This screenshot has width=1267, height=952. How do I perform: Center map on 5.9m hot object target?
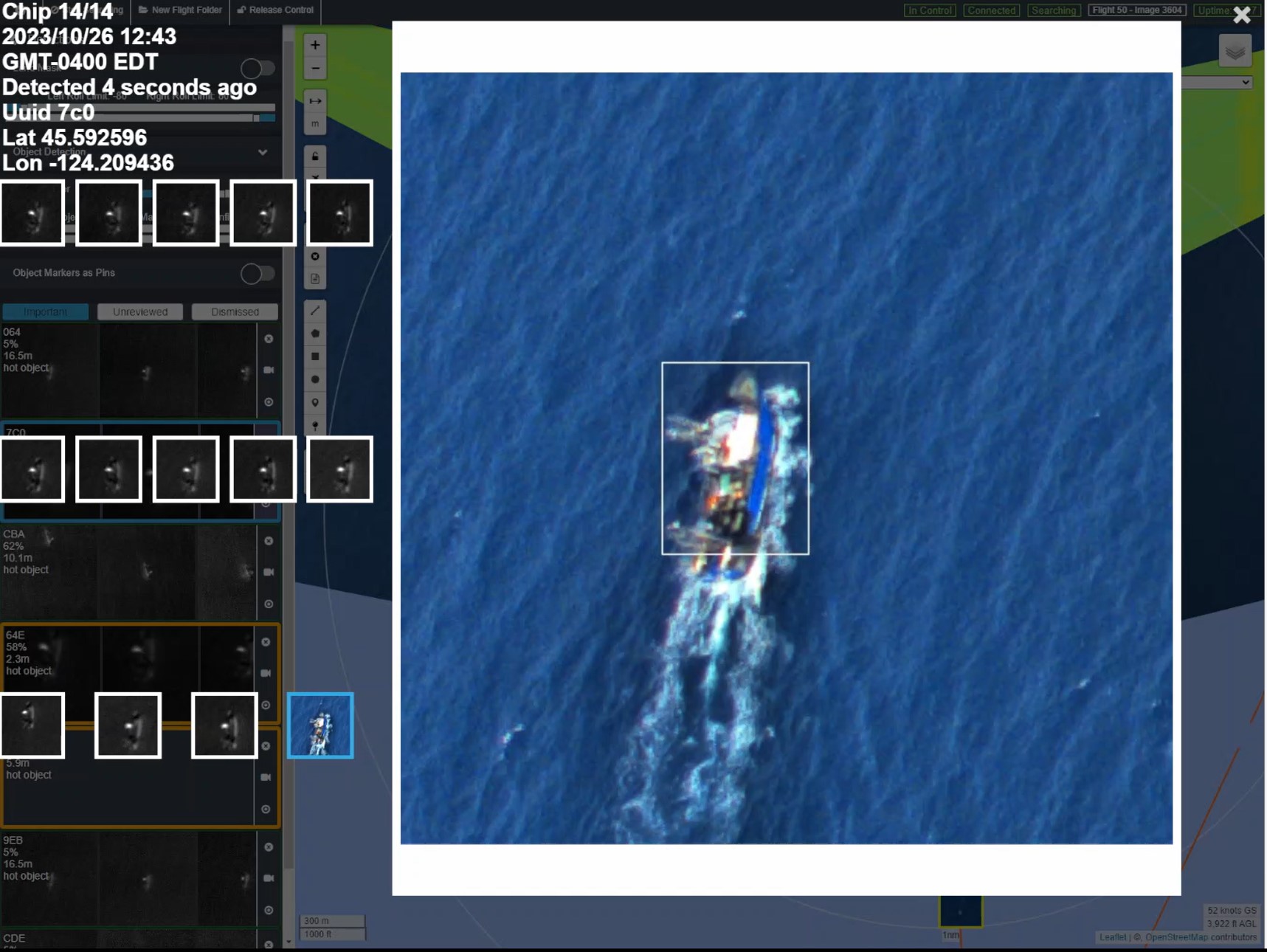tap(266, 810)
